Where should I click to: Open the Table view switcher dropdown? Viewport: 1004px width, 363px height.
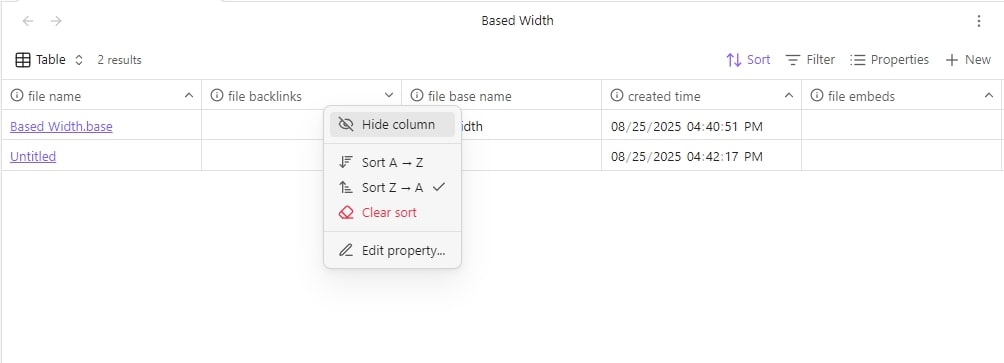50,60
